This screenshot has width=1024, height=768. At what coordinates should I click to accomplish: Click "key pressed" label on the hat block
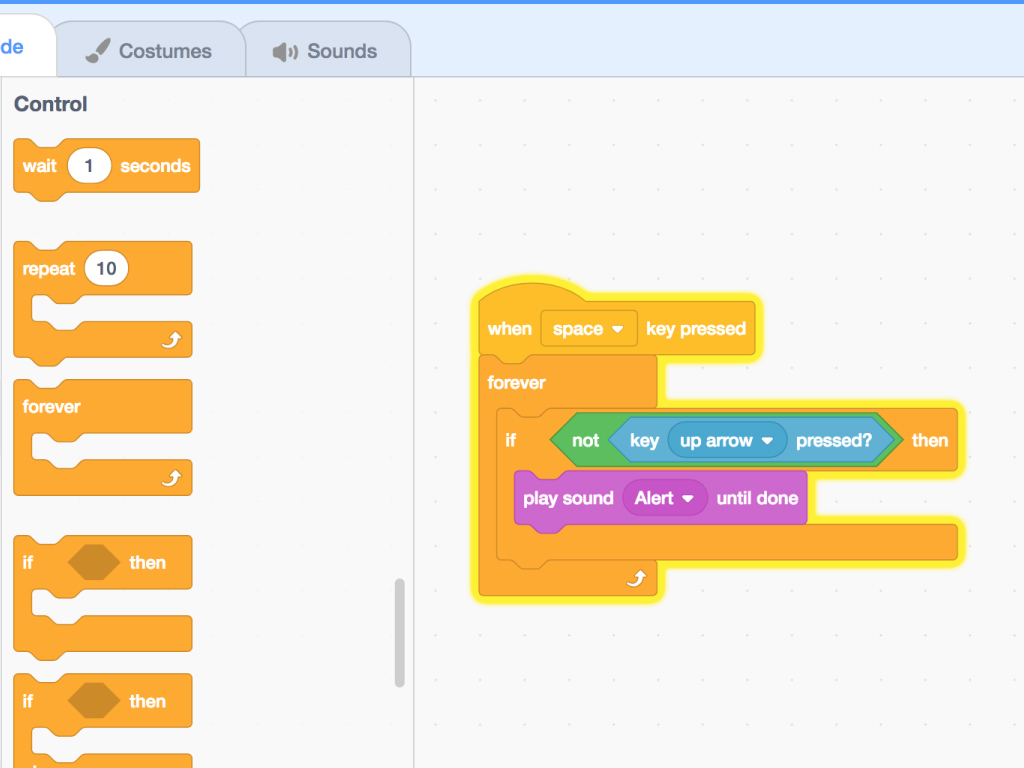[x=696, y=328]
